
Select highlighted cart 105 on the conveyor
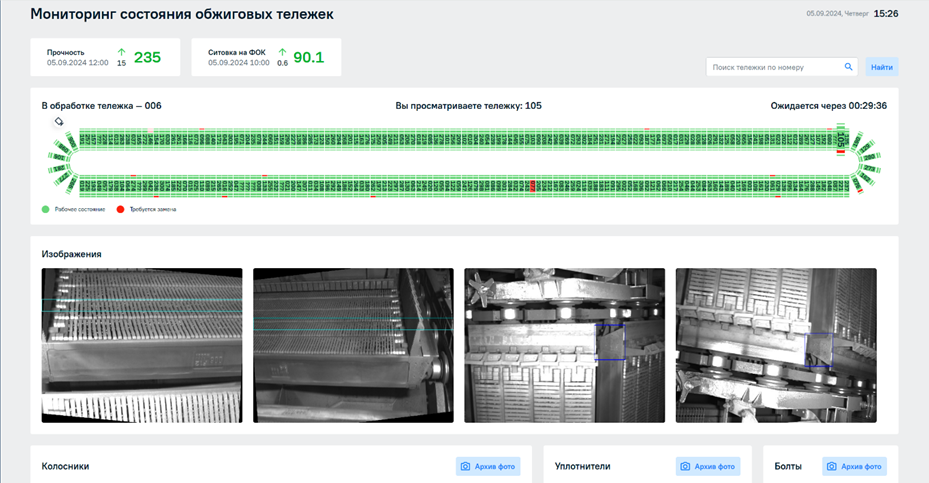pyautogui.click(x=840, y=139)
